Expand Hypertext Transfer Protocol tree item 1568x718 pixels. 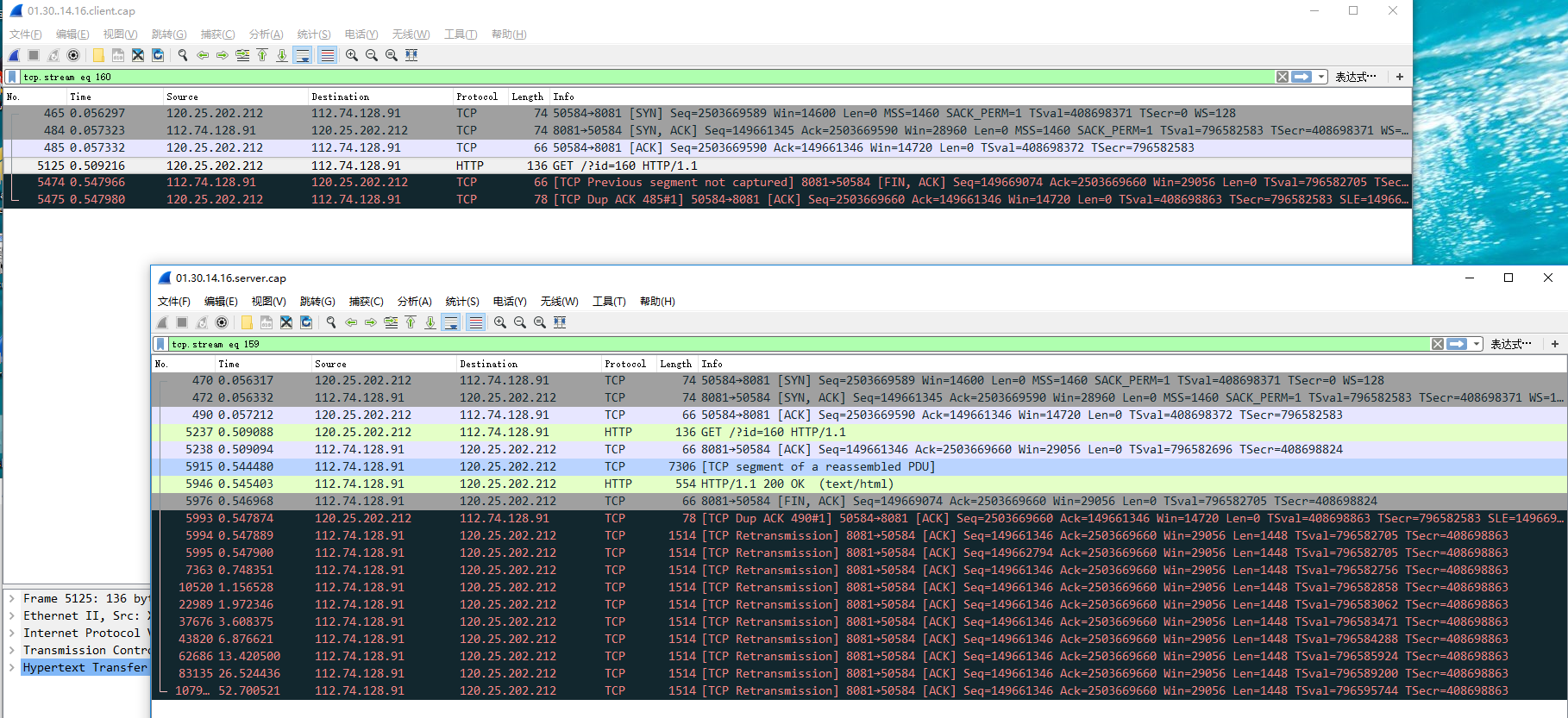[x=12, y=668]
